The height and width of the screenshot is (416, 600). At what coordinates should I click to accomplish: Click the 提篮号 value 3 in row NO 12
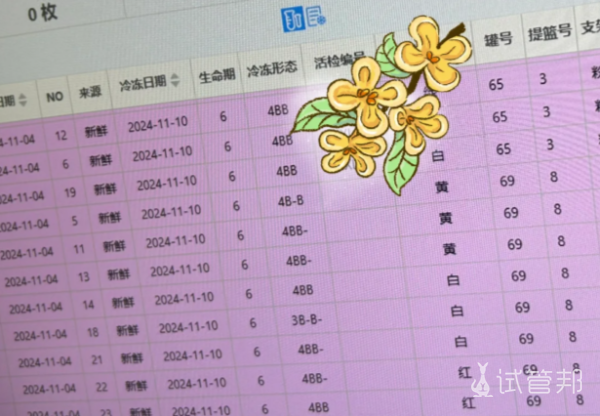tap(543, 79)
